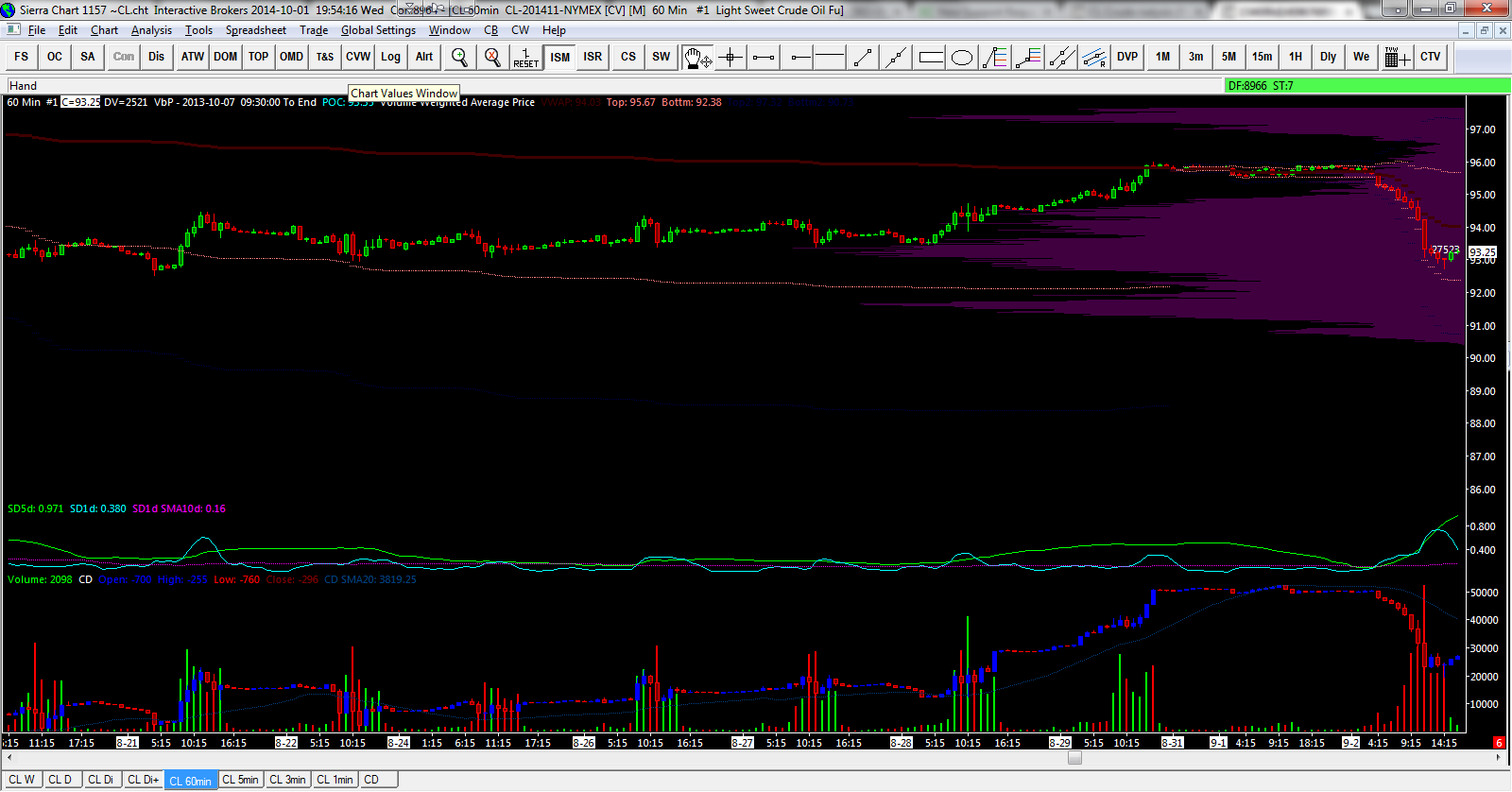Click the FS toolbar button
The image size is (1512, 792).
coord(22,57)
